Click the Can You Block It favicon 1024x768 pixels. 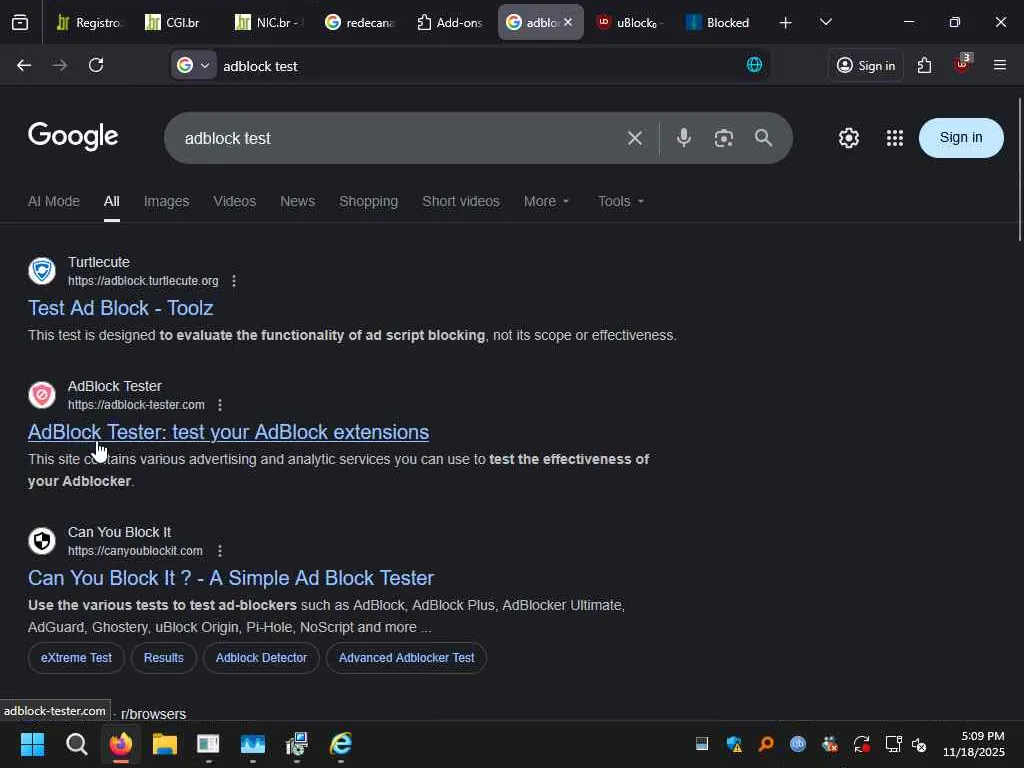[42, 541]
